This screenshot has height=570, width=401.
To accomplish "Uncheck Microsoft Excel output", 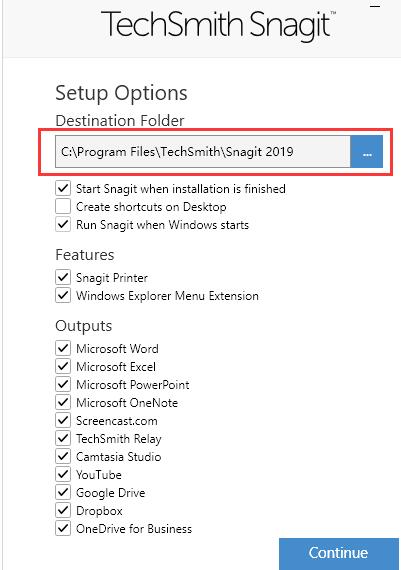I will point(63,366).
